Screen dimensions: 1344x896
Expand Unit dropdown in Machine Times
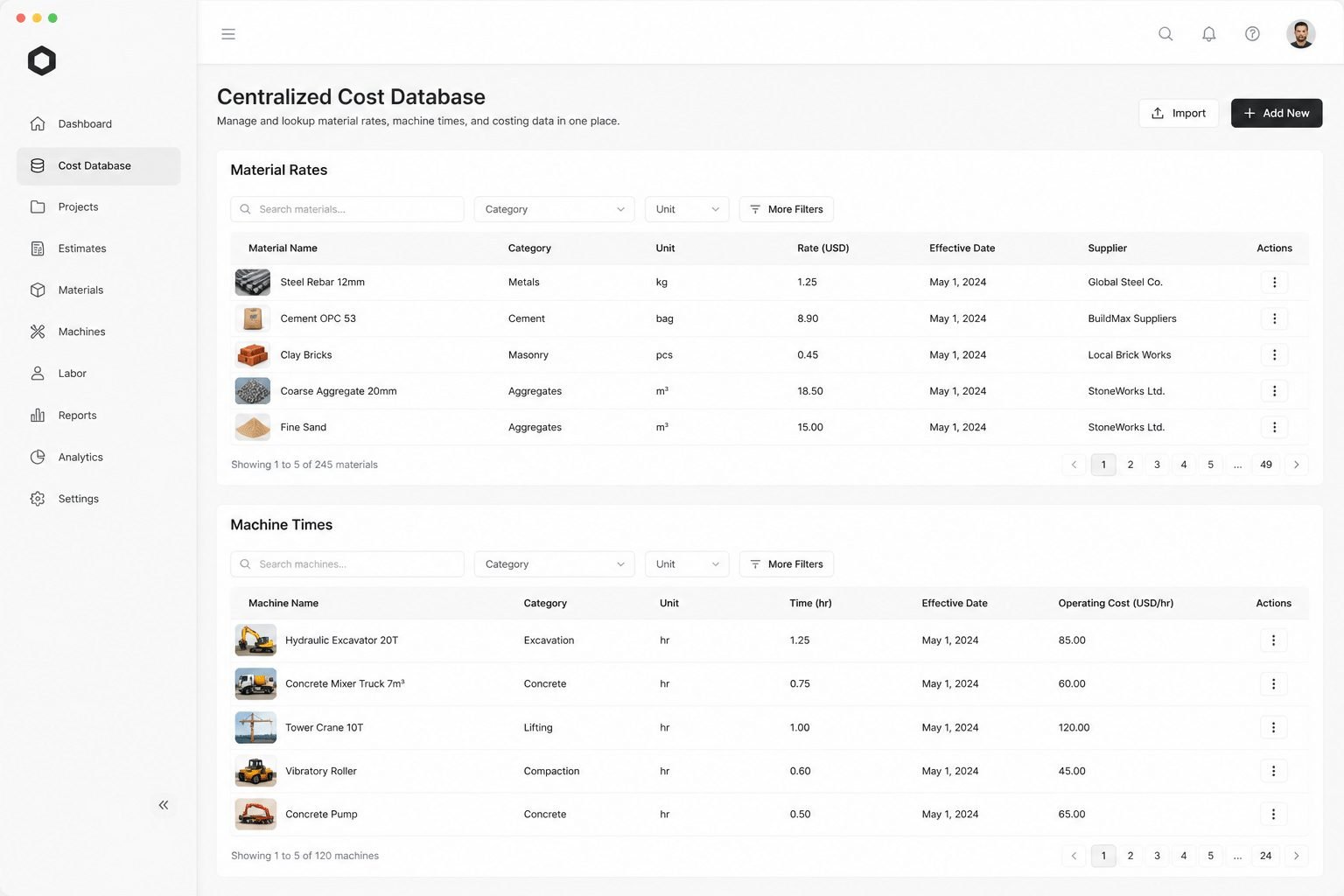[x=687, y=564]
